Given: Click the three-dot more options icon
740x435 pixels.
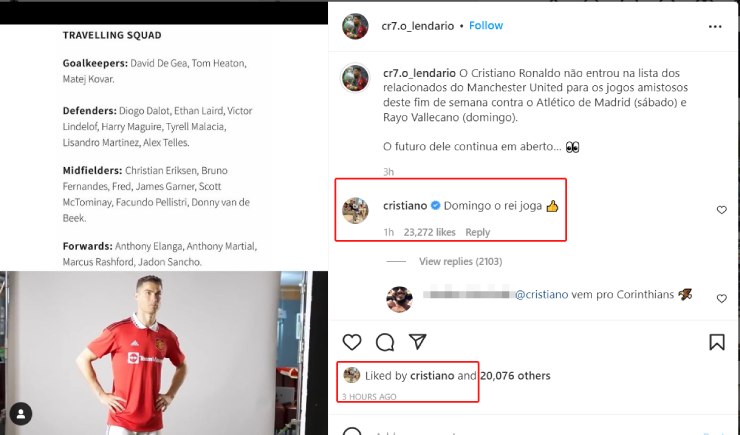Looking at the screenshot, I should click(x=715, y=26).
